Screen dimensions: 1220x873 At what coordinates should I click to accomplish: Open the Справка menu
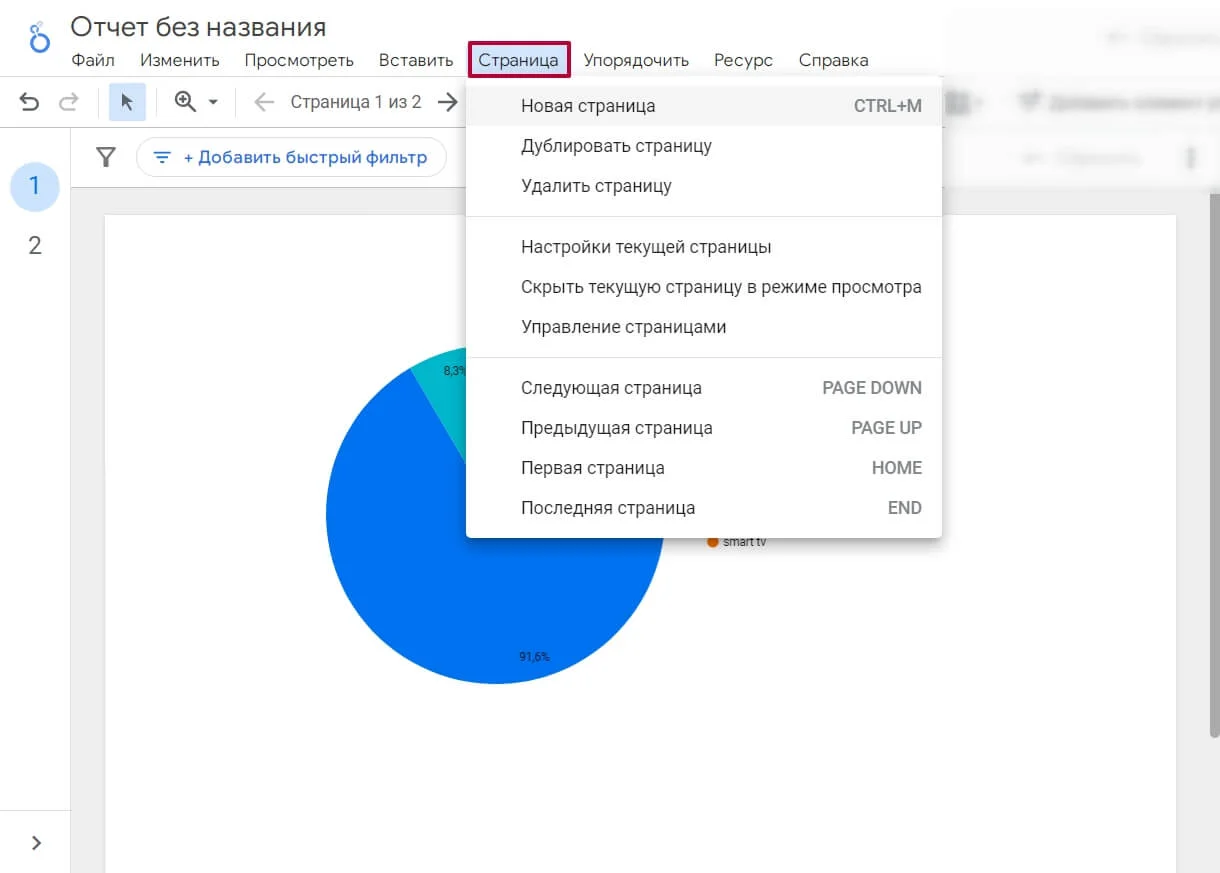click(x=833, y=60)
